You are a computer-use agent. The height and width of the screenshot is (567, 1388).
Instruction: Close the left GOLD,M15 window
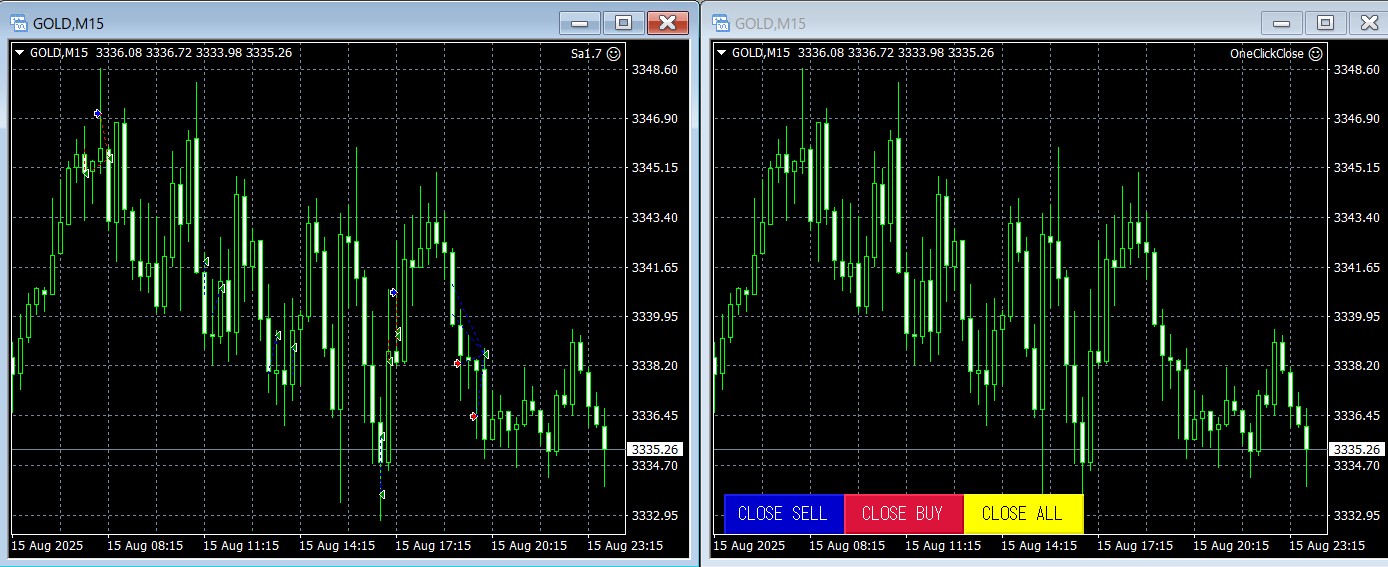pos(668,23)
